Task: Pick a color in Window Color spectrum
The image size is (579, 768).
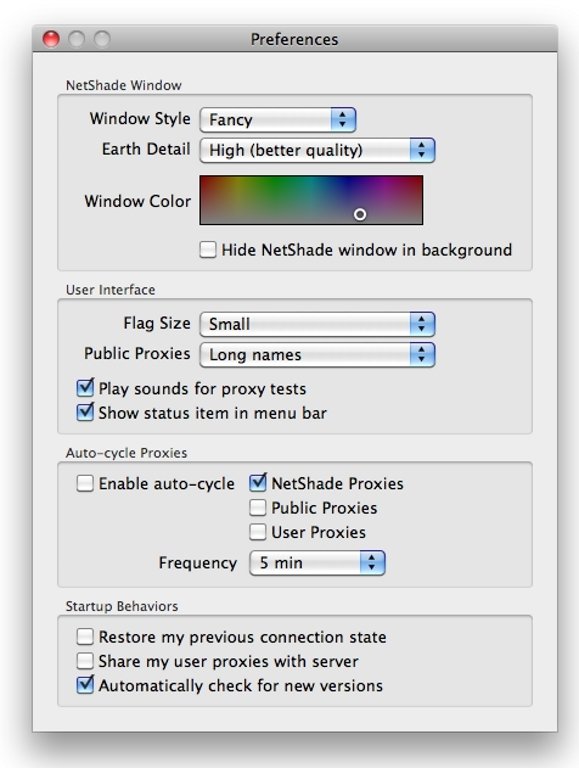Action: point(311,200)
